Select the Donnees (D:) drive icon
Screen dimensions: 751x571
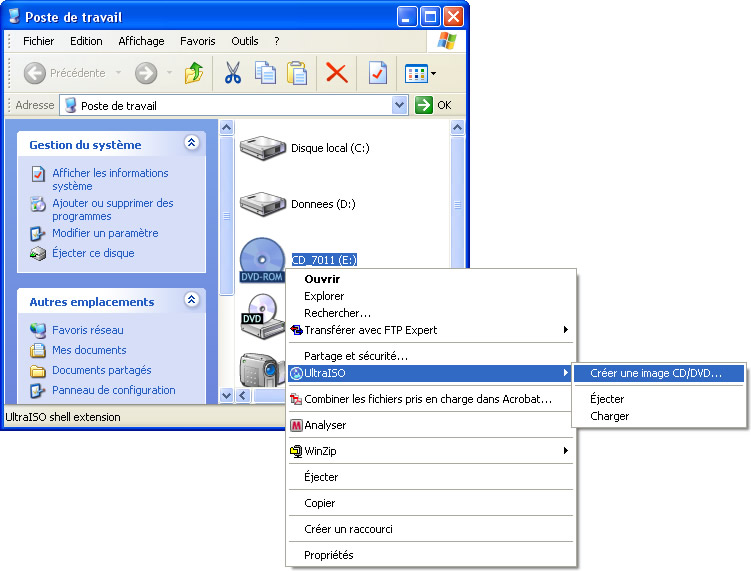pyautogui.click(x=263, y=204)
